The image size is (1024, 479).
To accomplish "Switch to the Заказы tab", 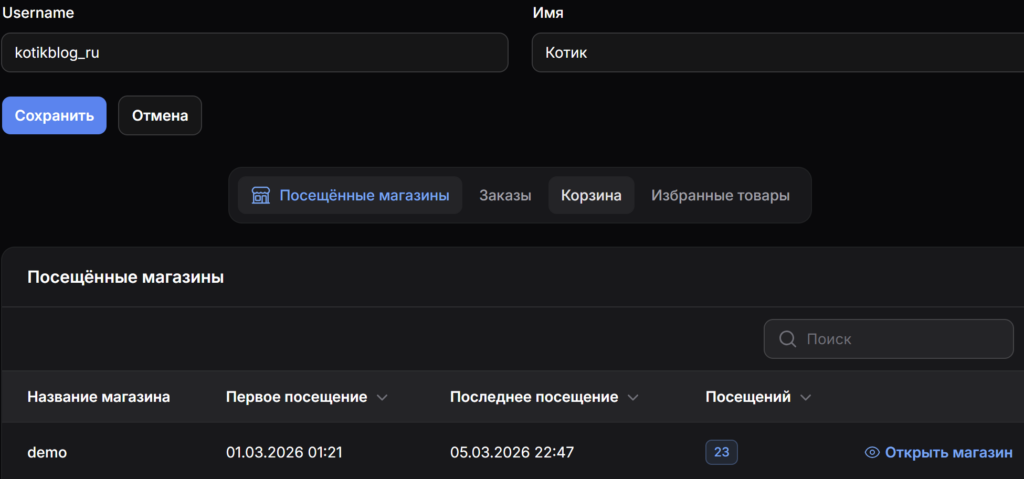I will 505,196.
